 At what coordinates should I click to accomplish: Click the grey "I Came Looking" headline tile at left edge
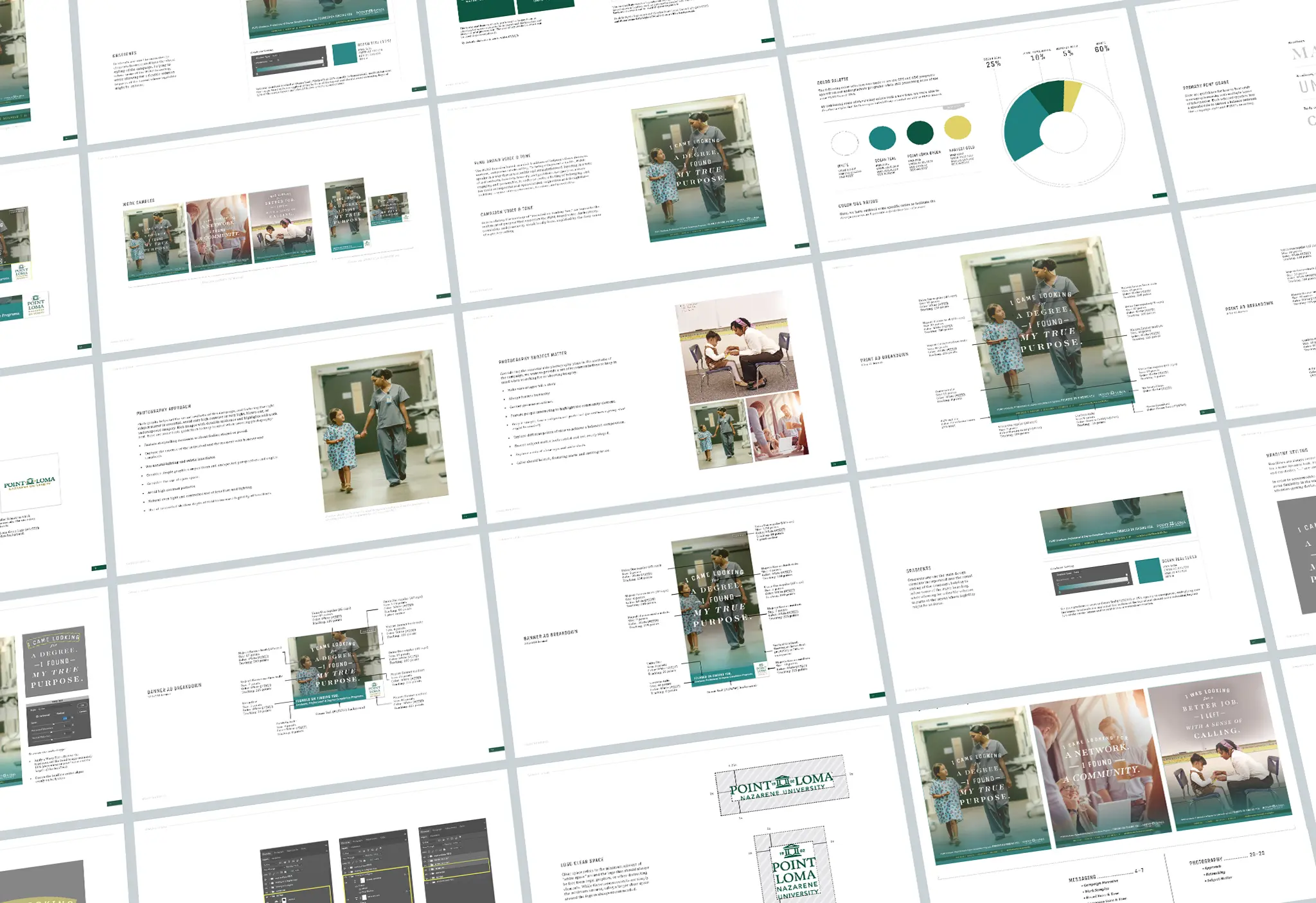pos(56,662)
